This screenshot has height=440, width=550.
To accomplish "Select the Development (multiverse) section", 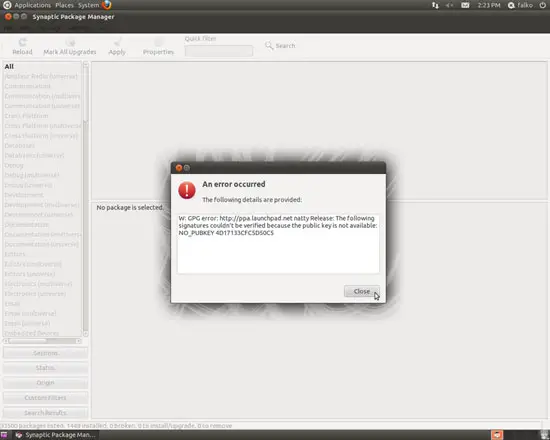I will click(41, 205).
